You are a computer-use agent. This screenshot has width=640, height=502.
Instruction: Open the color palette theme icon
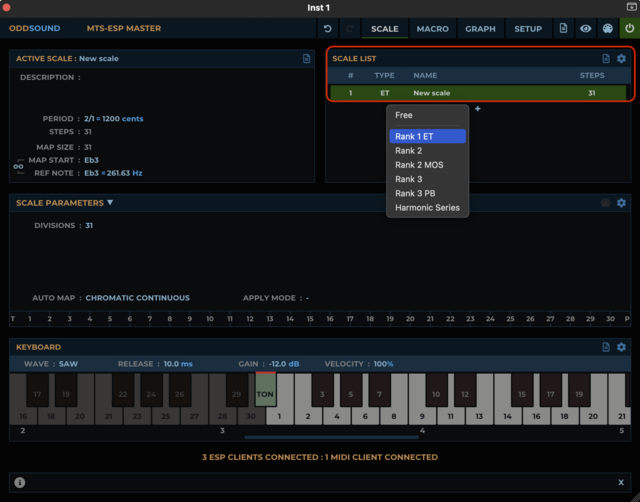pyautogui.click(x=608, y=29)
